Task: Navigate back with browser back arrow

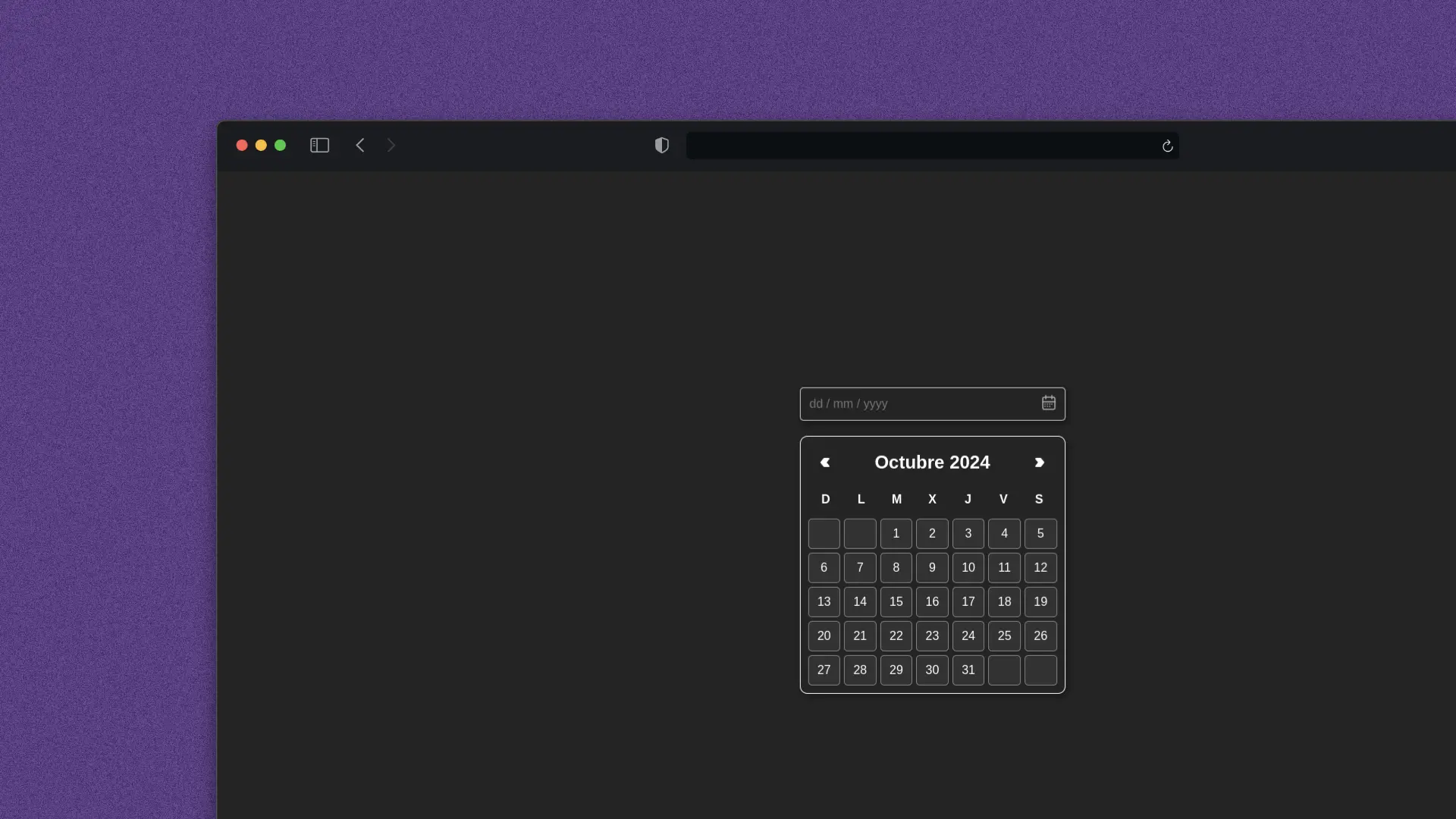Action: pyautogui.click(x=360, y=145)
